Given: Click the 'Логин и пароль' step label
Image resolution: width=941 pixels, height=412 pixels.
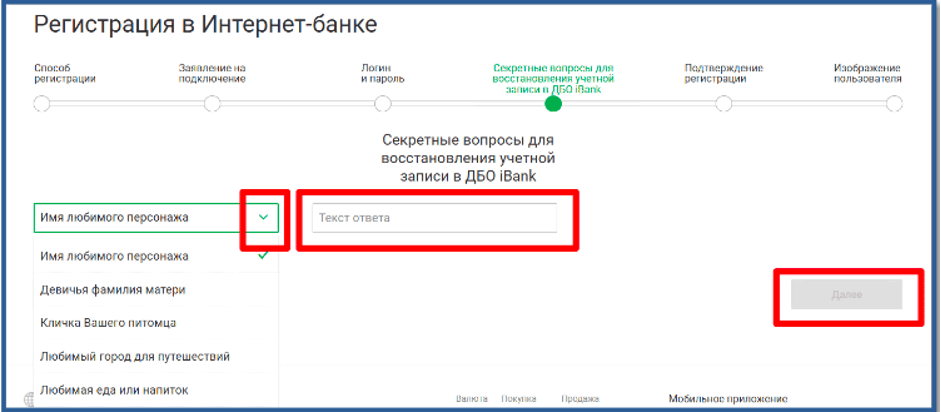Looking at the screenshot, I should click(382, 73).
